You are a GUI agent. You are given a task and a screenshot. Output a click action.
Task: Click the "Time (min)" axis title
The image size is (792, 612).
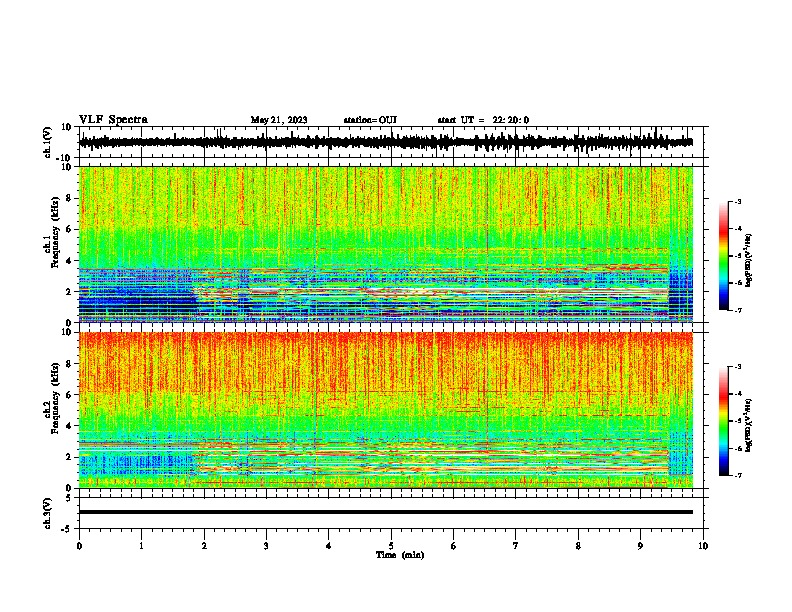400,555
